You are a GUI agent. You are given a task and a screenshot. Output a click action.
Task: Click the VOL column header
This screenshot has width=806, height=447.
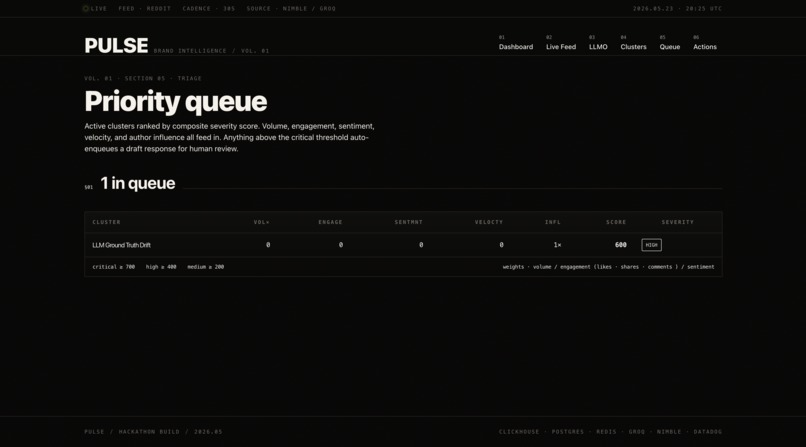(x=262, y=222)
